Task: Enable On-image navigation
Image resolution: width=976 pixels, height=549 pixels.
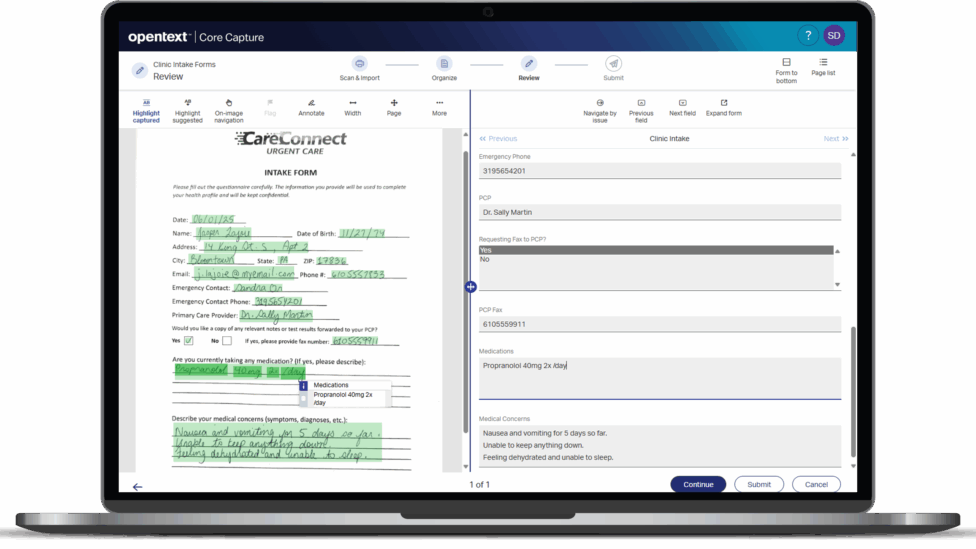Action: [228, 111]
